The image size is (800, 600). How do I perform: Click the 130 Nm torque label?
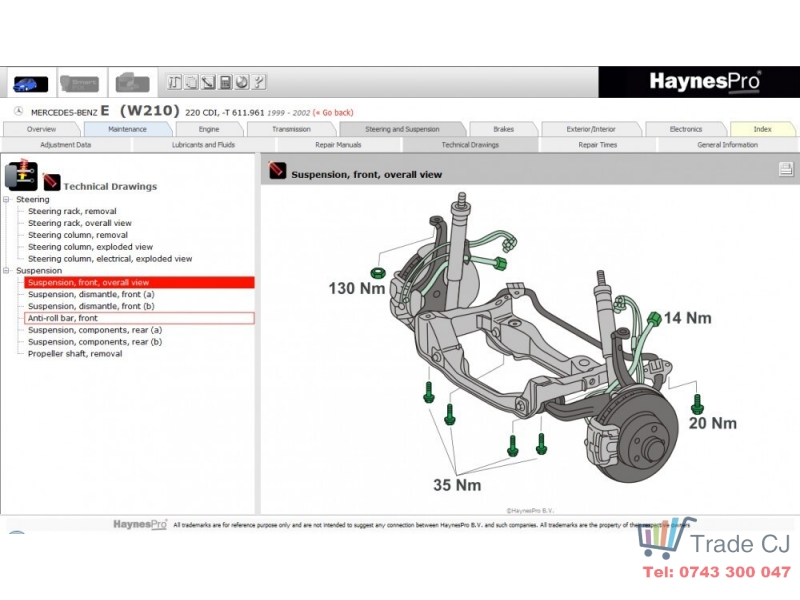coord(357,288)
